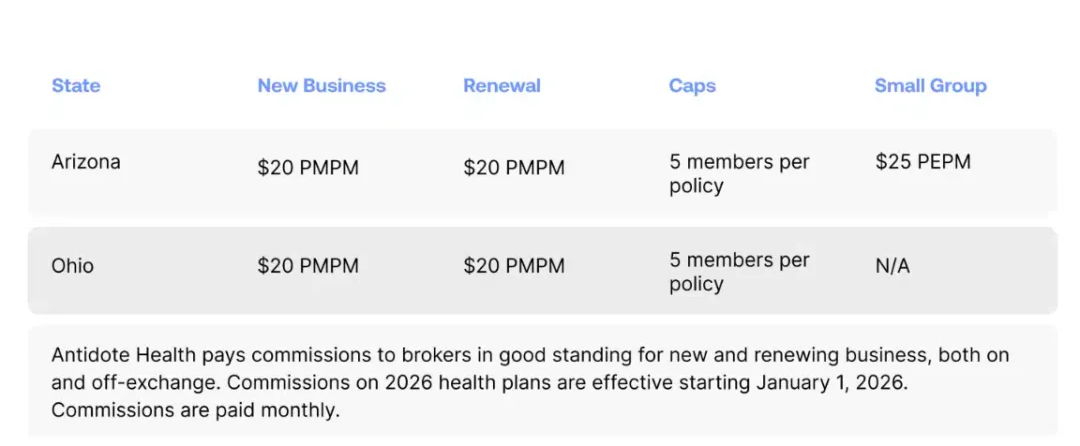Click Ohio's New Business $20 PMPM value
The height and width of the screenshot is (446, 1080).
[308, 267]
